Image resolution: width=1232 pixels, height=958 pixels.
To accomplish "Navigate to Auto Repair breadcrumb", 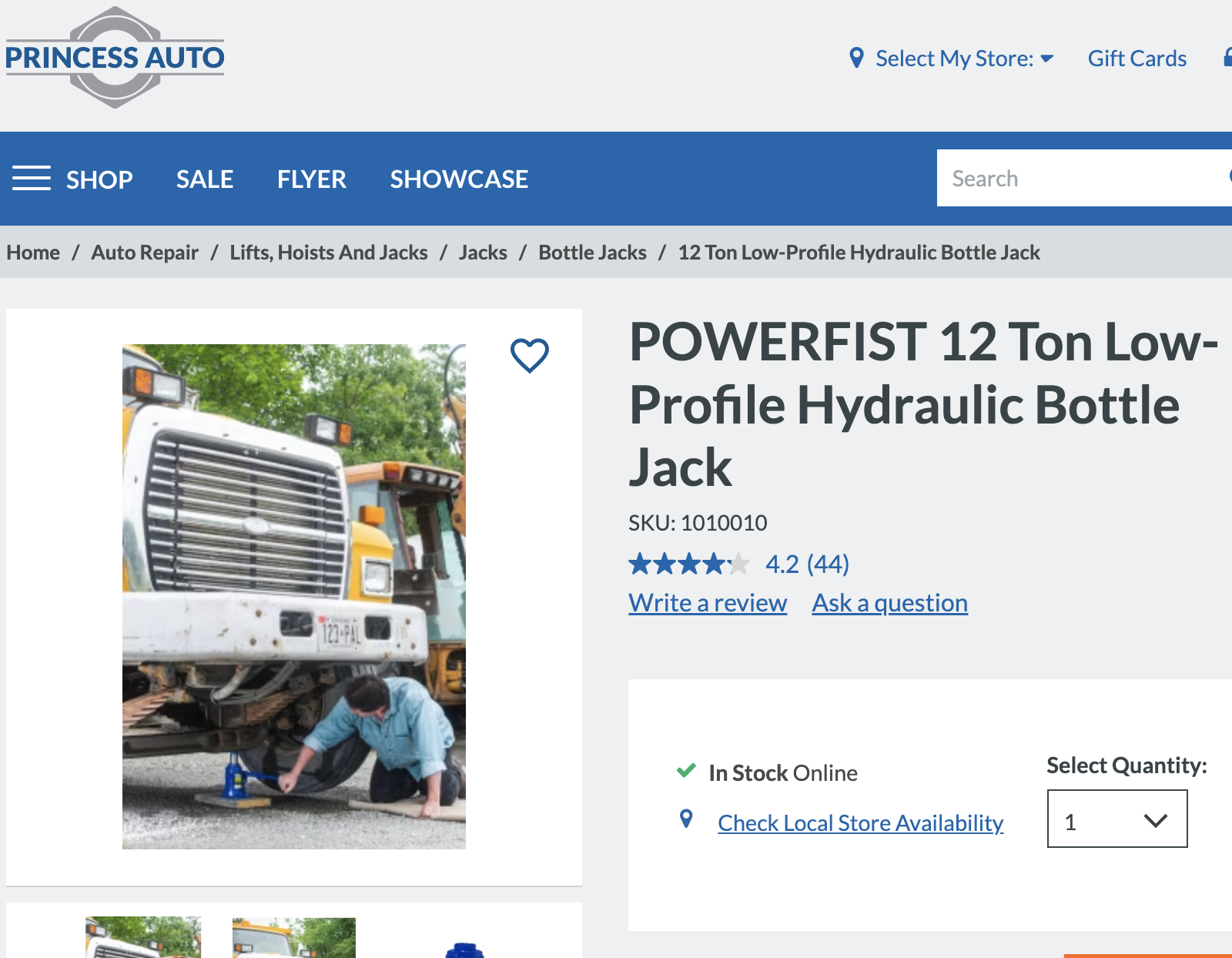I will pos(145,253).
